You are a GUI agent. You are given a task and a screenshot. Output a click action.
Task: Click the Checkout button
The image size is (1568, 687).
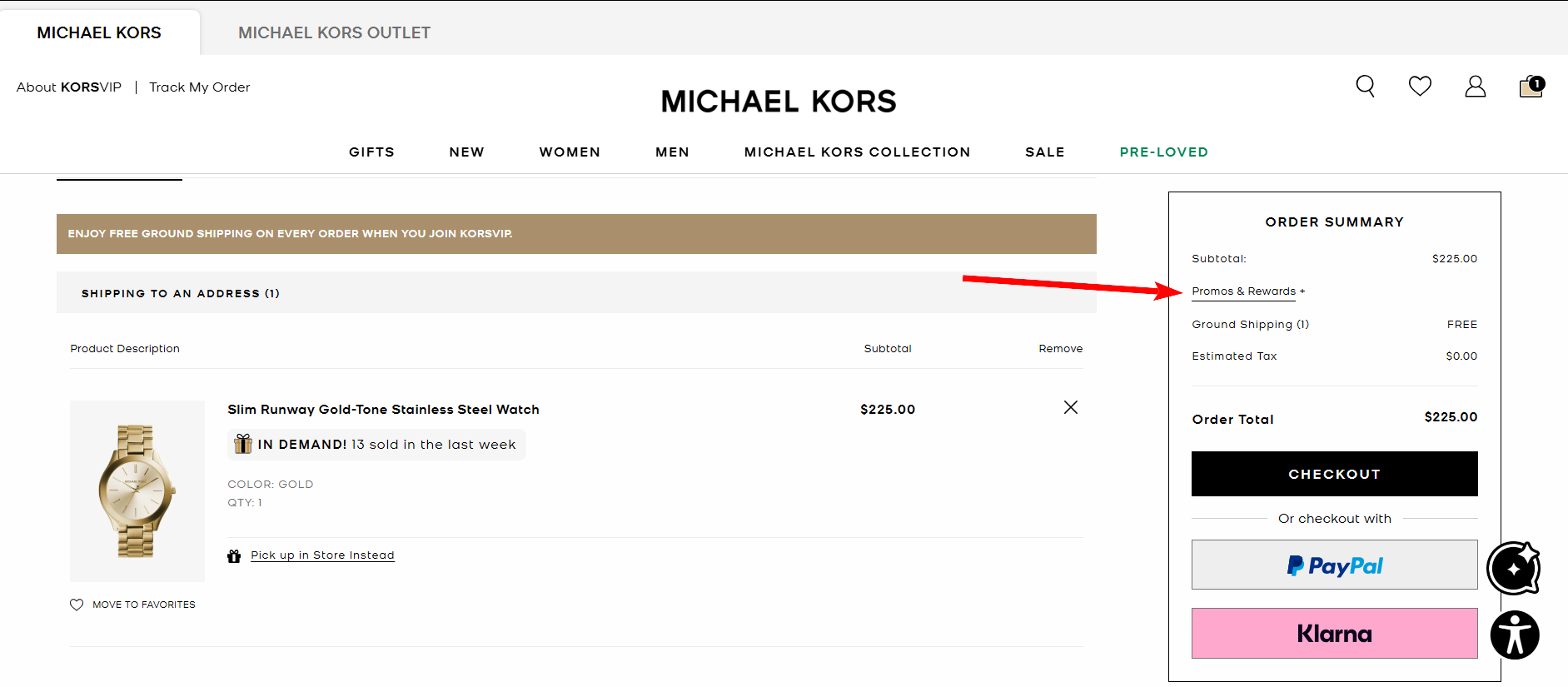[x=1334, y=474]
